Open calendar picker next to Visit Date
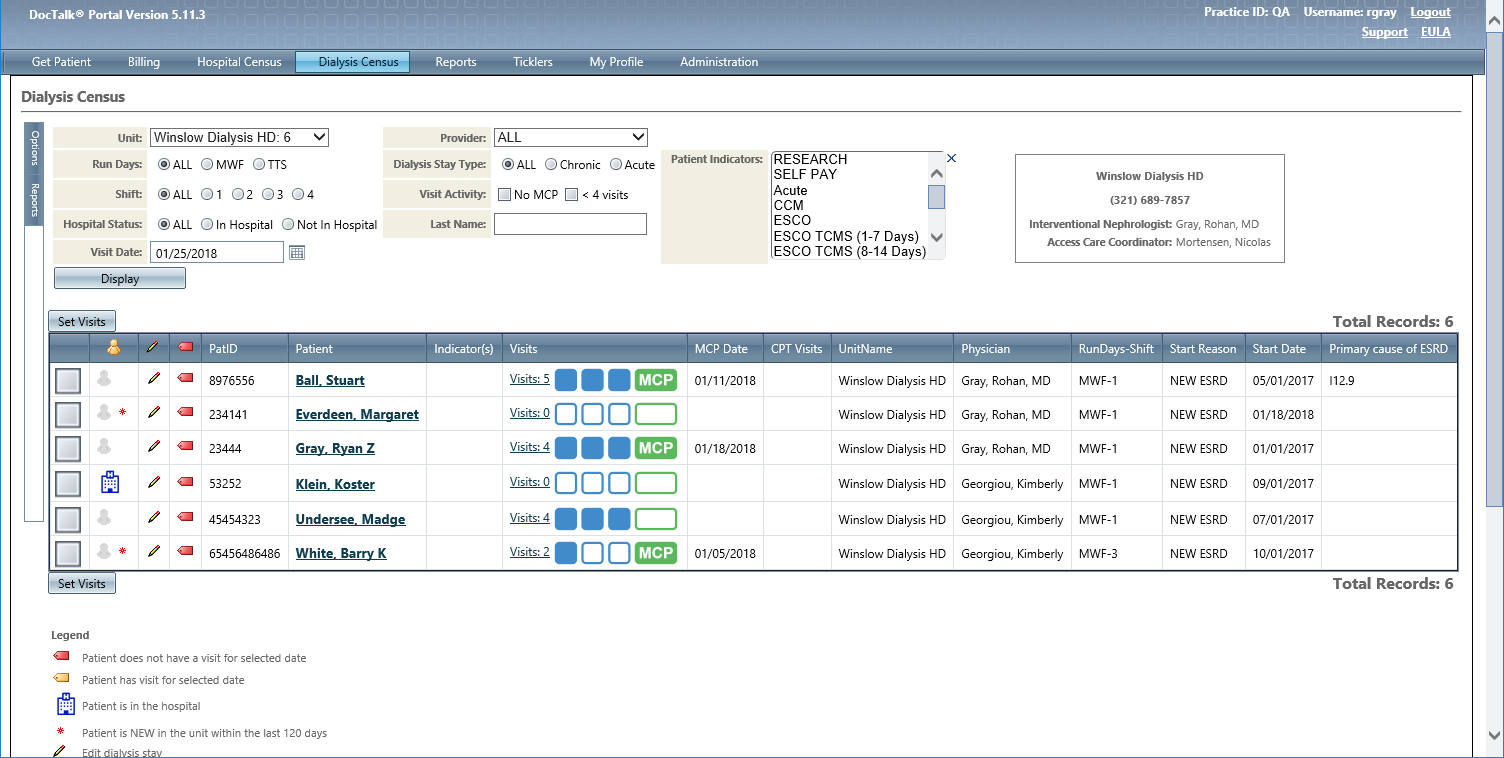The image size is (1504, 758). [x=296, y=253]
